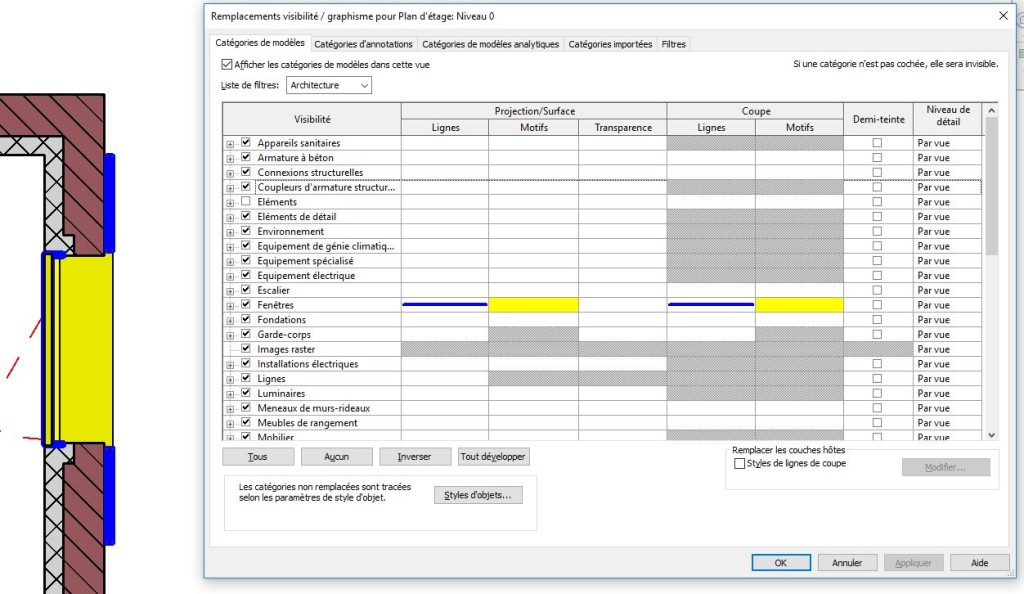Click the 'Styles d'objets...' button

coord(478,495)
